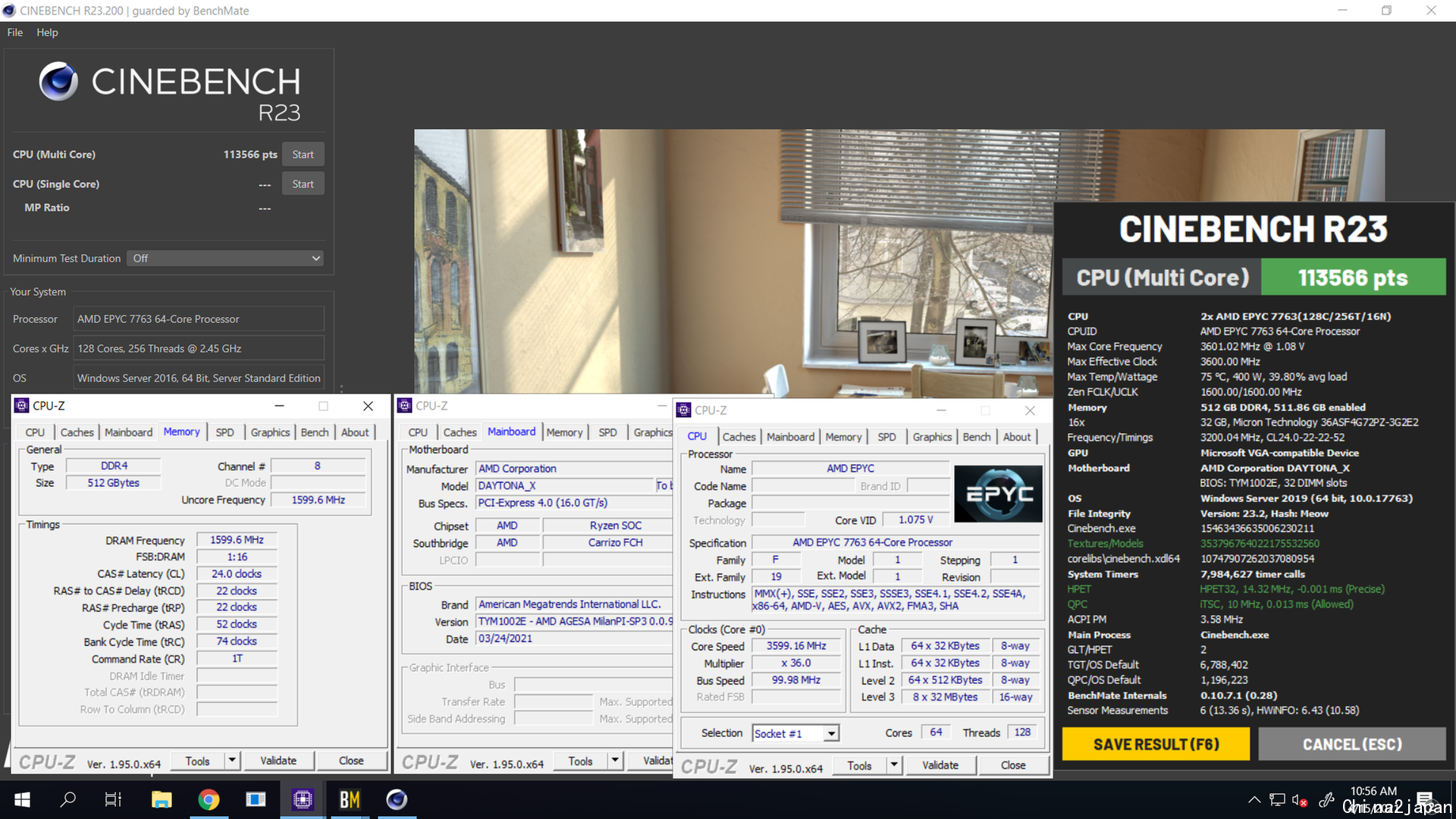Open SPD tab in left CPU-Z window
This screenshot has height=819, width=1456.
224,432
